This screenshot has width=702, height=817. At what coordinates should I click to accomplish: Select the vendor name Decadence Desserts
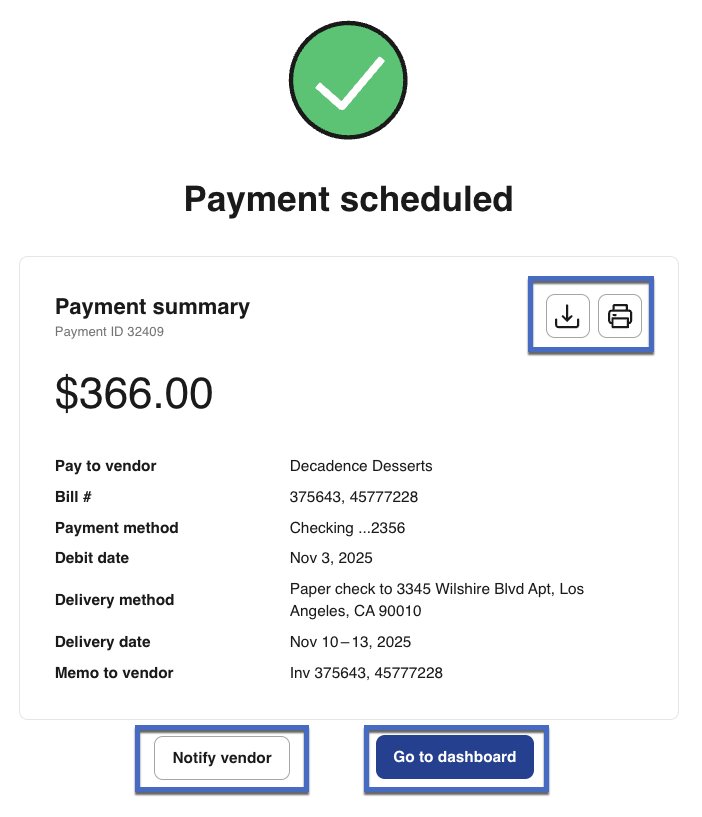point(361,466)
